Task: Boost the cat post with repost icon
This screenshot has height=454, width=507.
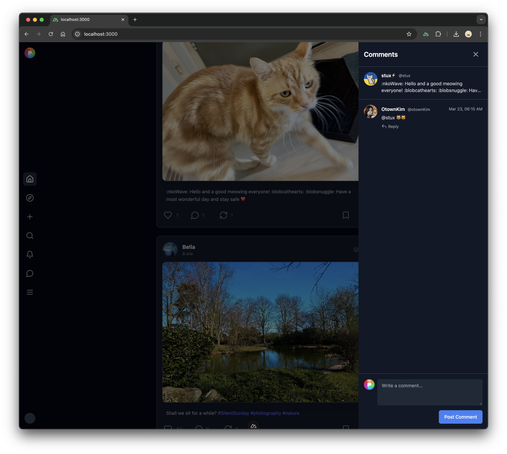Action: pyautogui.click(x=223, y=215)
